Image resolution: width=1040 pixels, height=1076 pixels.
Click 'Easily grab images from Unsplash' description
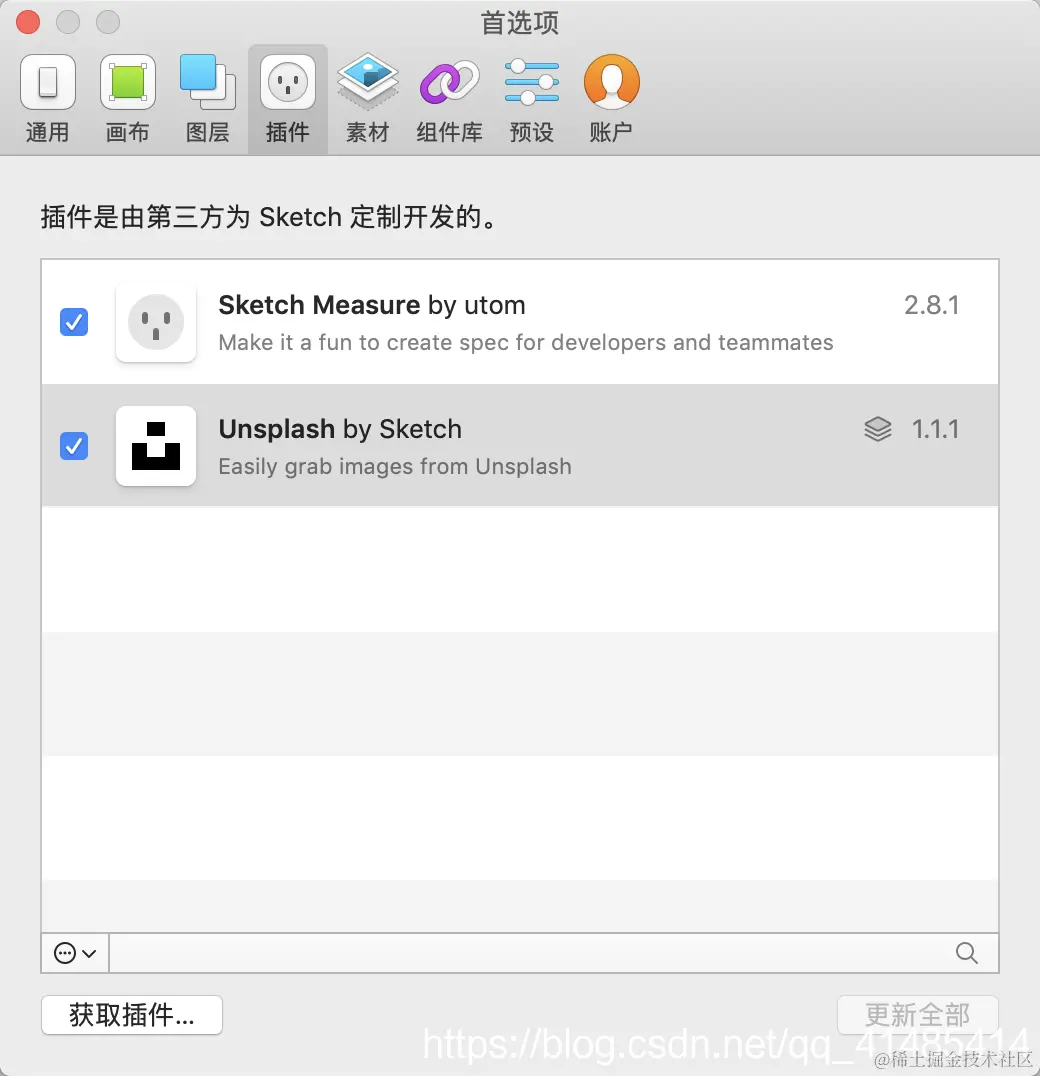tap(395, 467)
